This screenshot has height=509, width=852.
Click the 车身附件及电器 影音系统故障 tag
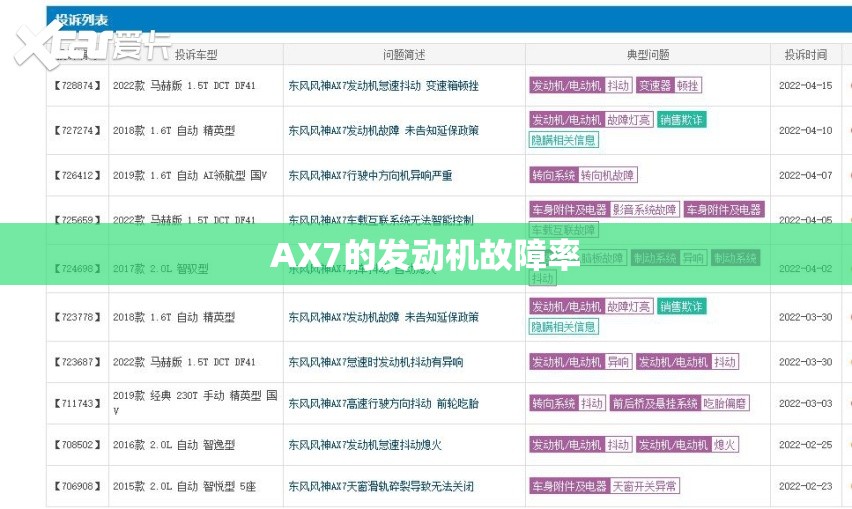coord(604,210)
